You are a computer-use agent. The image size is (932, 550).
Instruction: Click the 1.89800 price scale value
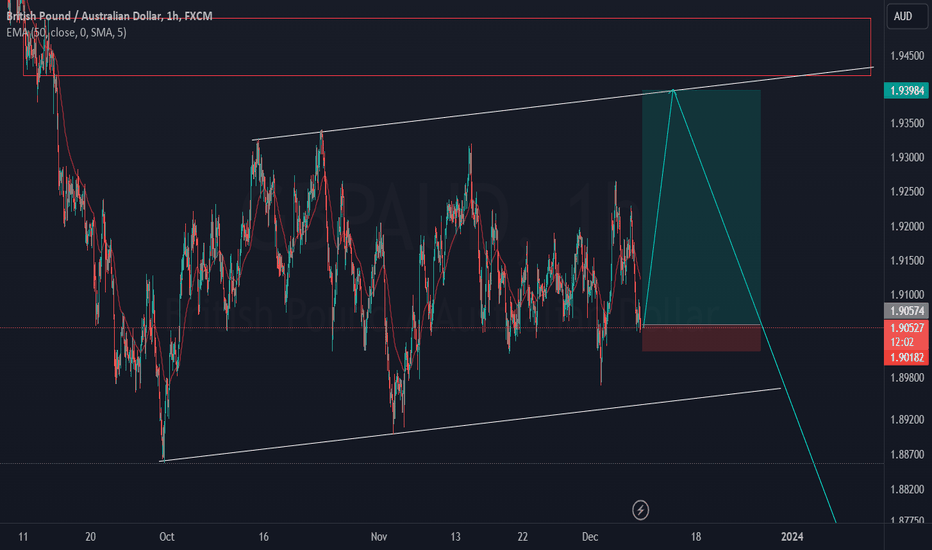coord(907,378)
